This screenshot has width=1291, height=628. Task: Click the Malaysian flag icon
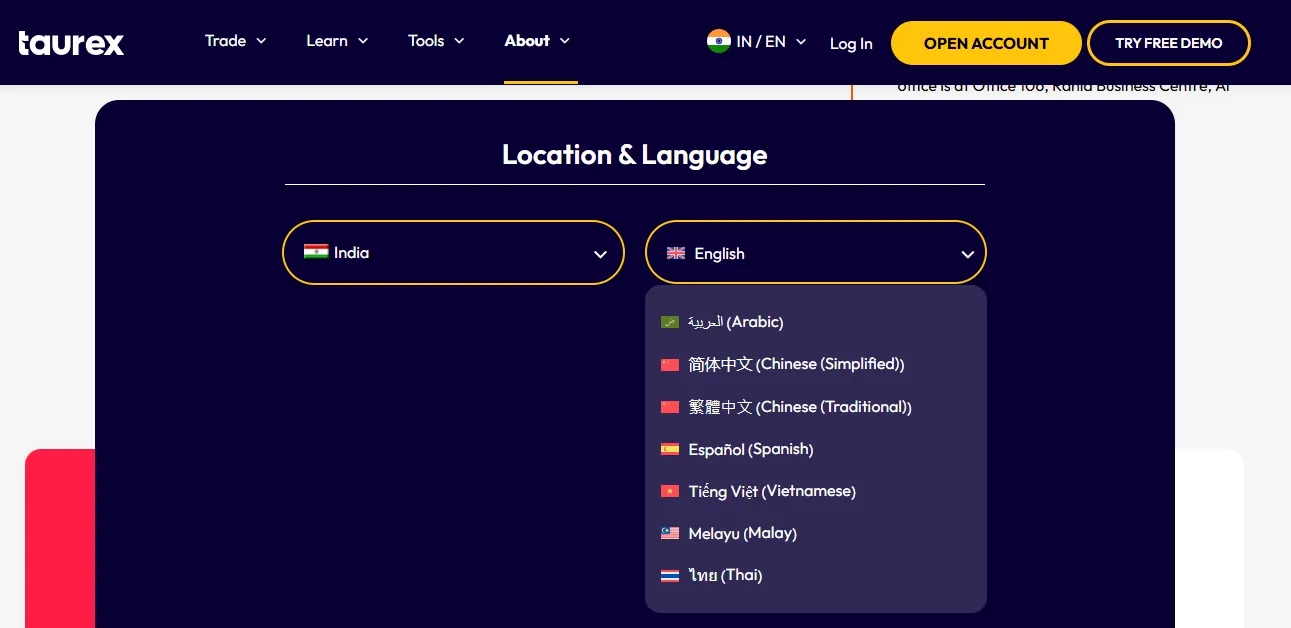pos(670,533)
